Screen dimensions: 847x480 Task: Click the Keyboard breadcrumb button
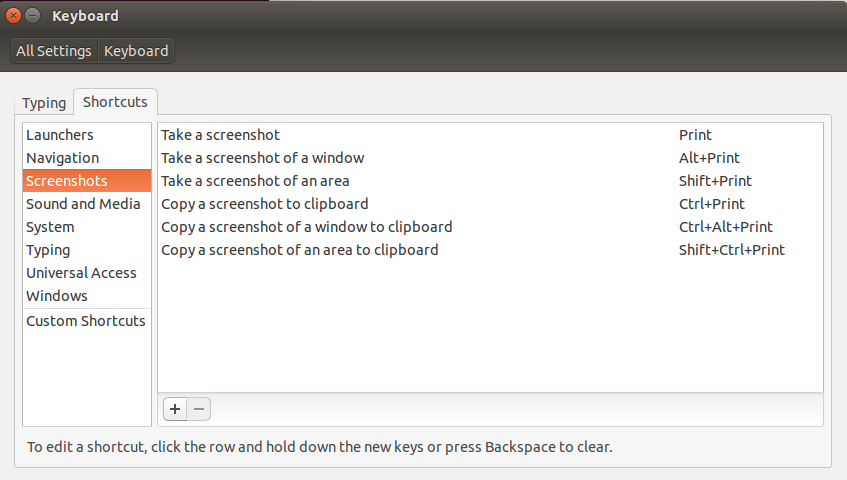(x=136, y=51)
